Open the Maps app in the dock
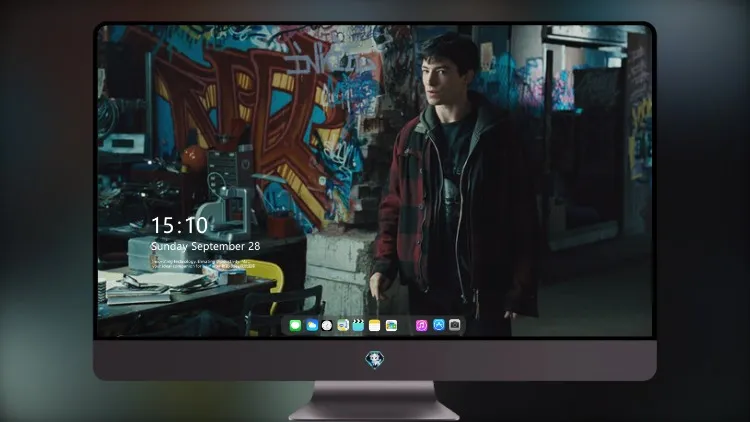The height and width of the screenshot is (422, 750). point(343,325)
